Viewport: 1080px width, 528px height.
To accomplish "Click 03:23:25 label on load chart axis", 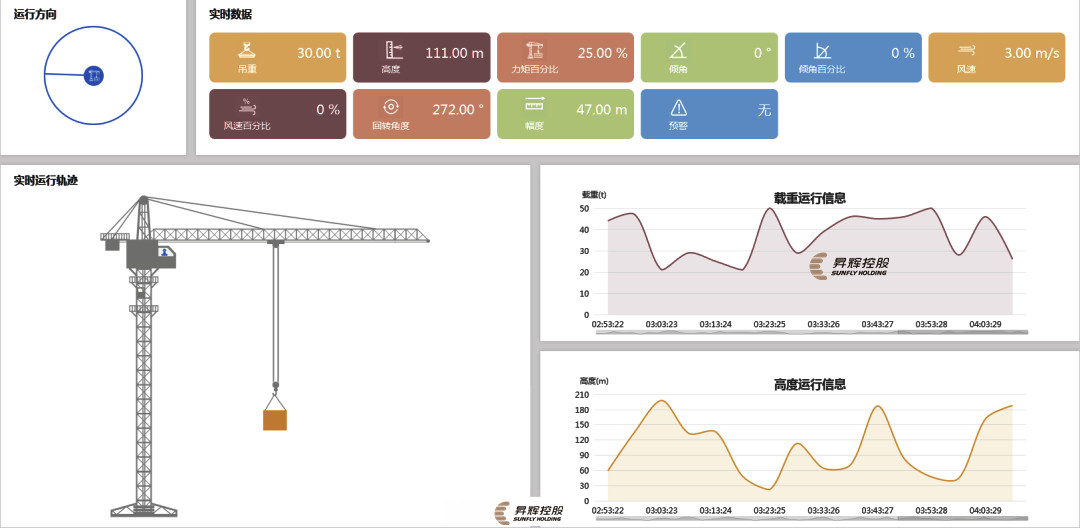I will pyautogui.click(x=769, y=324).
